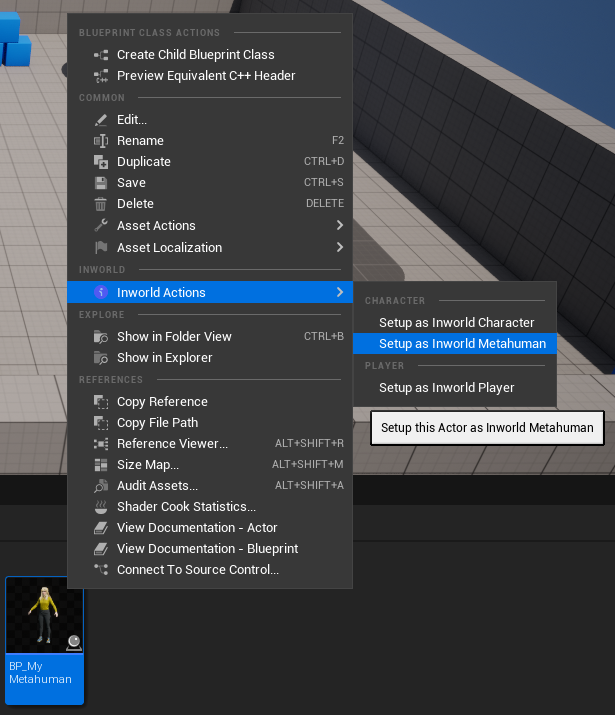Select Setup as Inworld Character
The width and height of the screenshot is (615, 715).
point(455,322)
